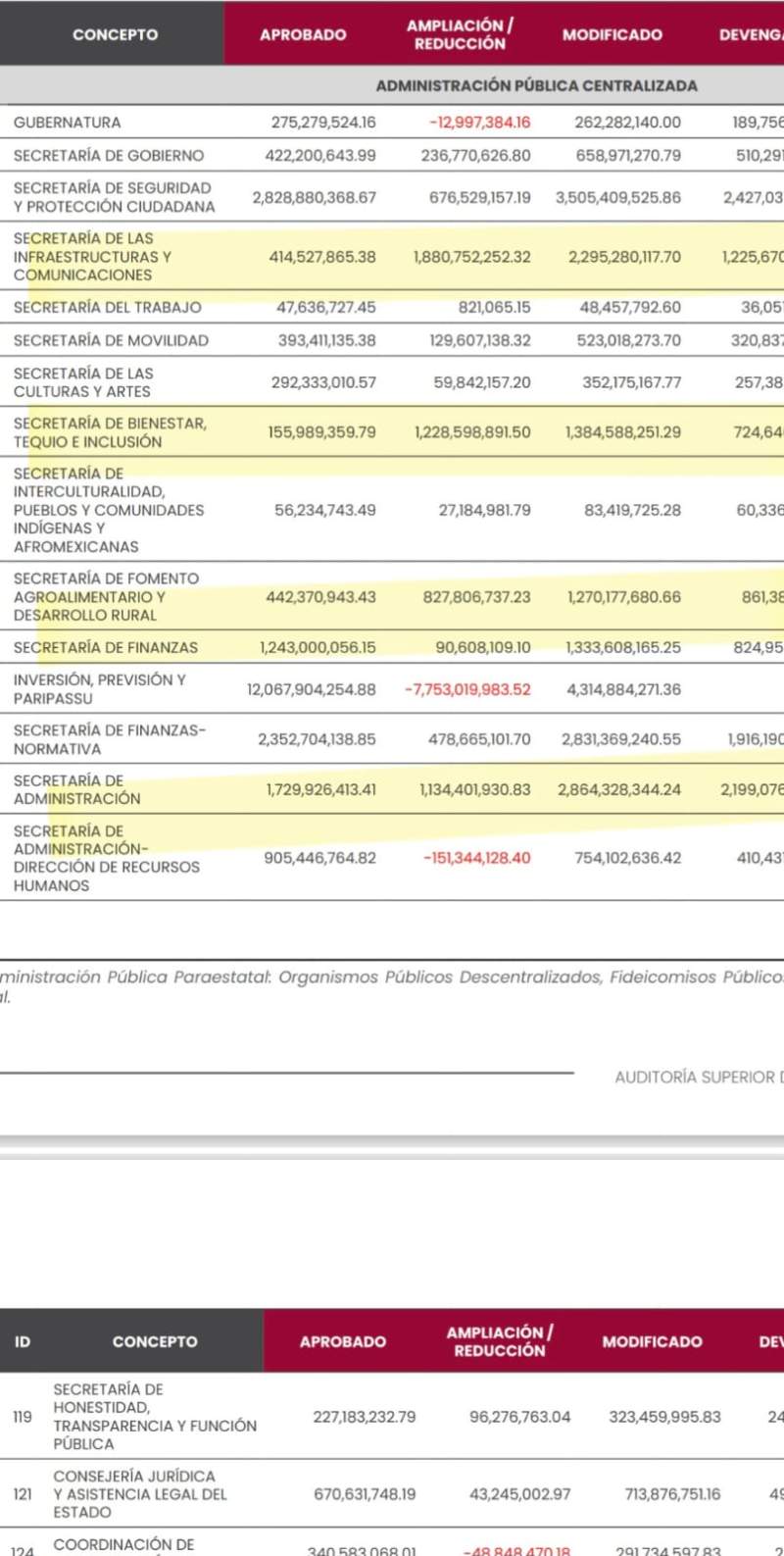Click modified amount 83,419,725.28
784x1556 pixels.
(632, 510)
